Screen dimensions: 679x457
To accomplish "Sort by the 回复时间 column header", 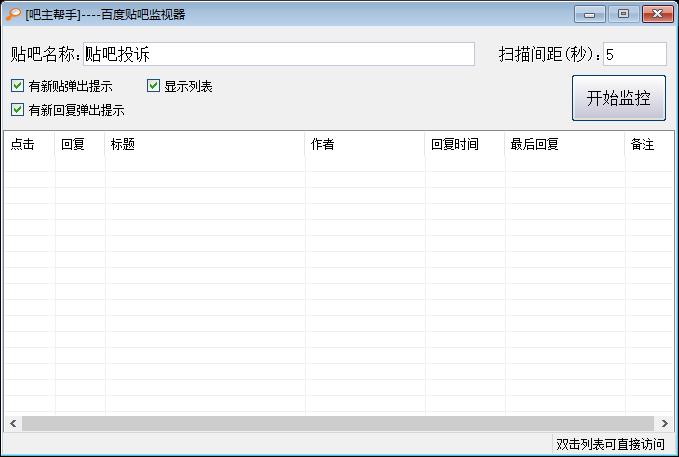I will pyautogui.click(x=466, y=144).
